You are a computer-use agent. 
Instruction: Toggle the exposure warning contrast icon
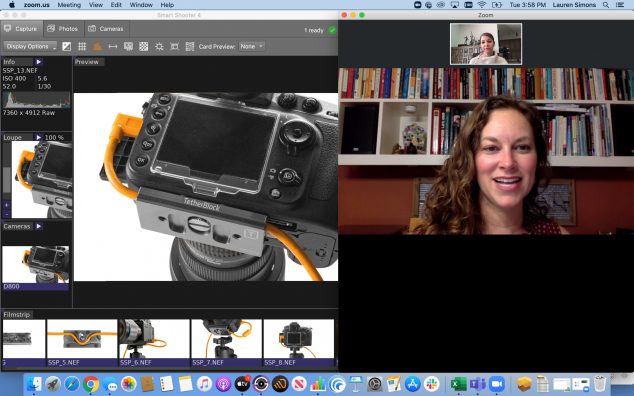point(67,47)
